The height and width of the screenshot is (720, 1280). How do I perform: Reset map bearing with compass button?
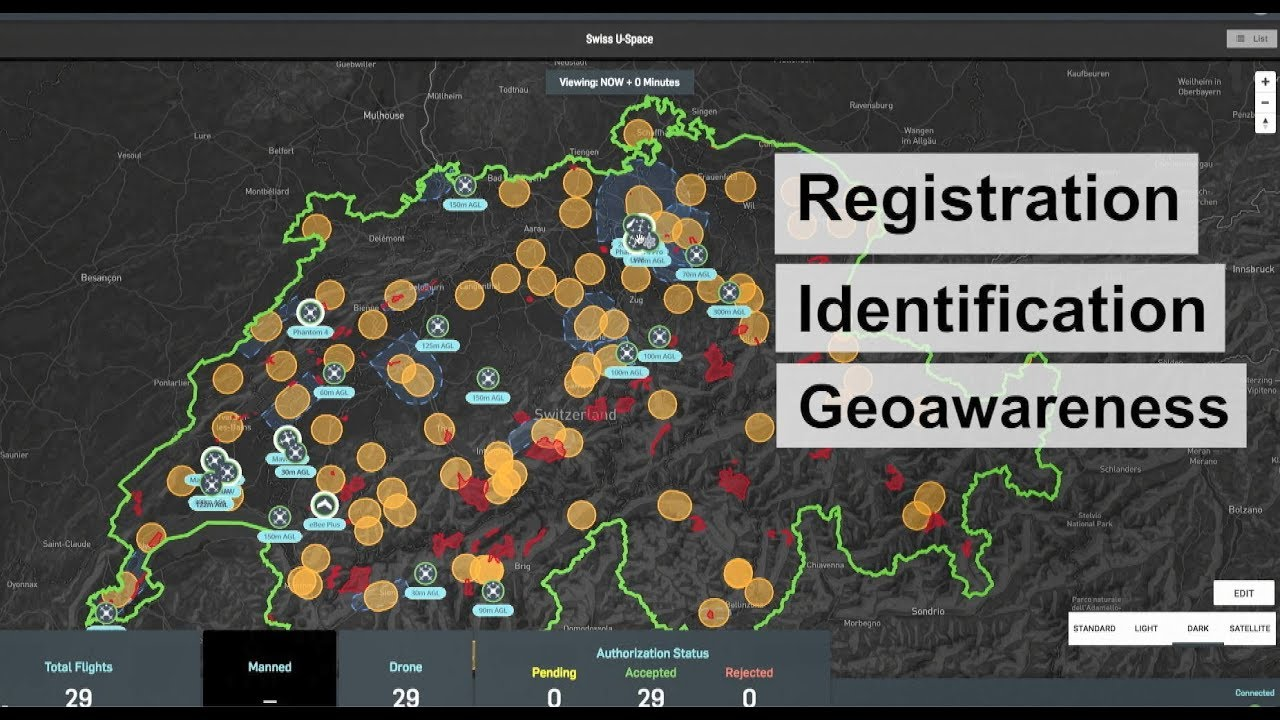coord(1265,122)
